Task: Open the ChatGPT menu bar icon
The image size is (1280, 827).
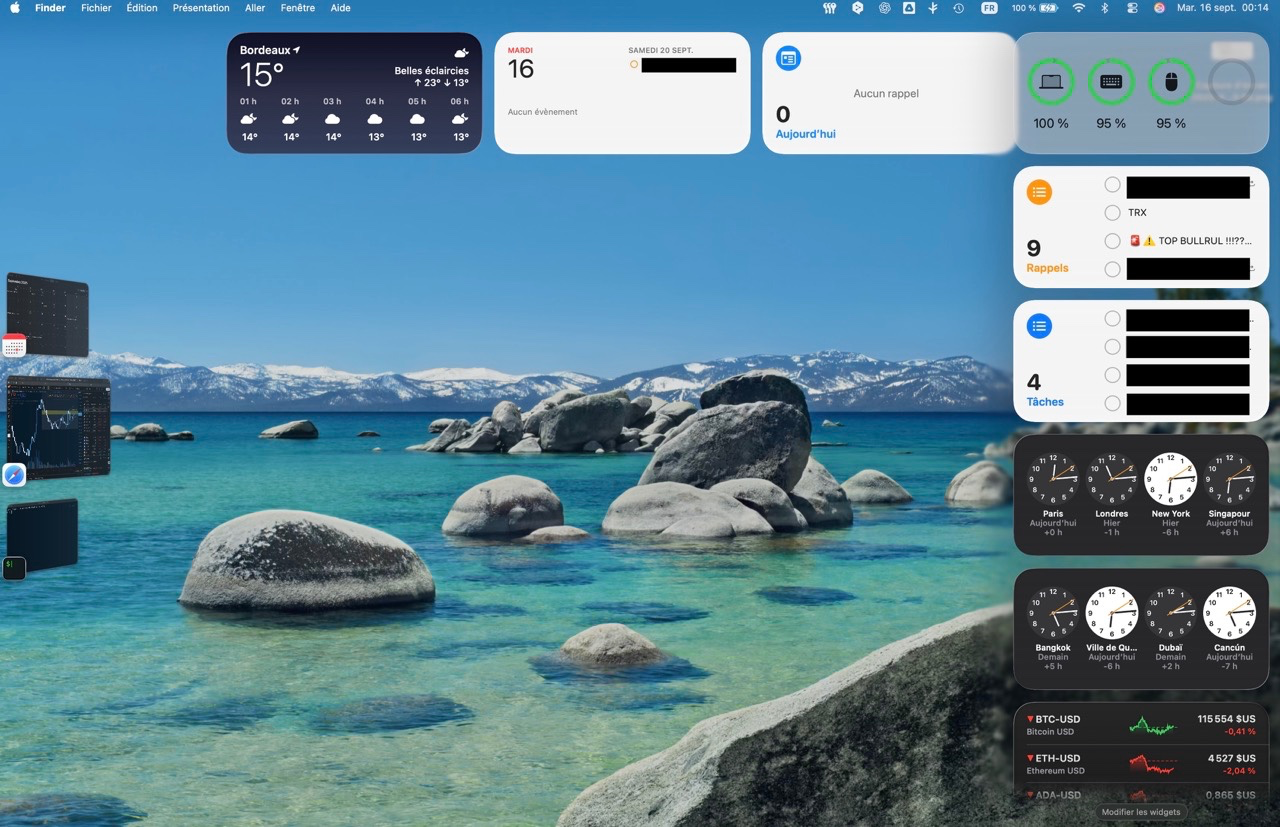Action: pyautogui.click(x=884, y=8)
